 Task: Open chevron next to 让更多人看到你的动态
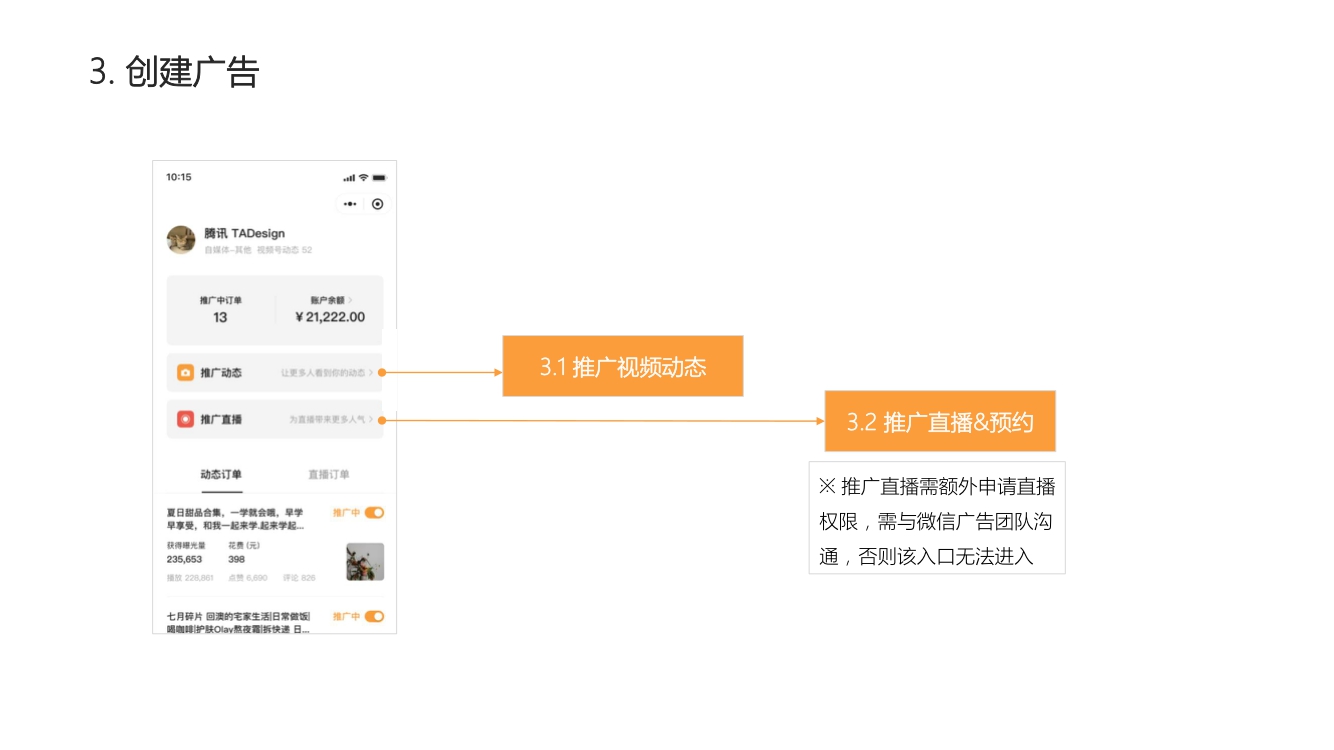371,373
